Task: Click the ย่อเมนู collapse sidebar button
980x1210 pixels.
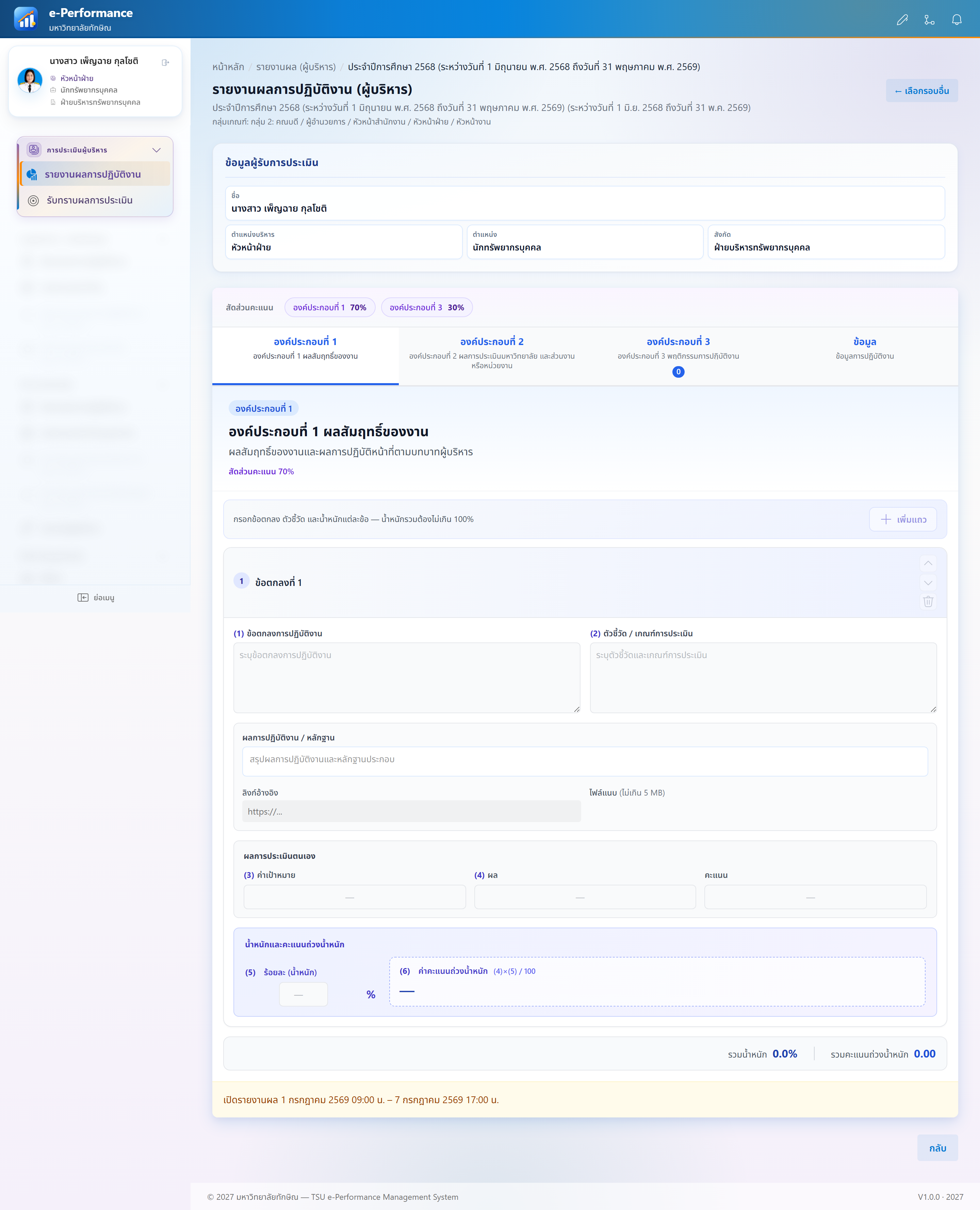Action: 95,597
